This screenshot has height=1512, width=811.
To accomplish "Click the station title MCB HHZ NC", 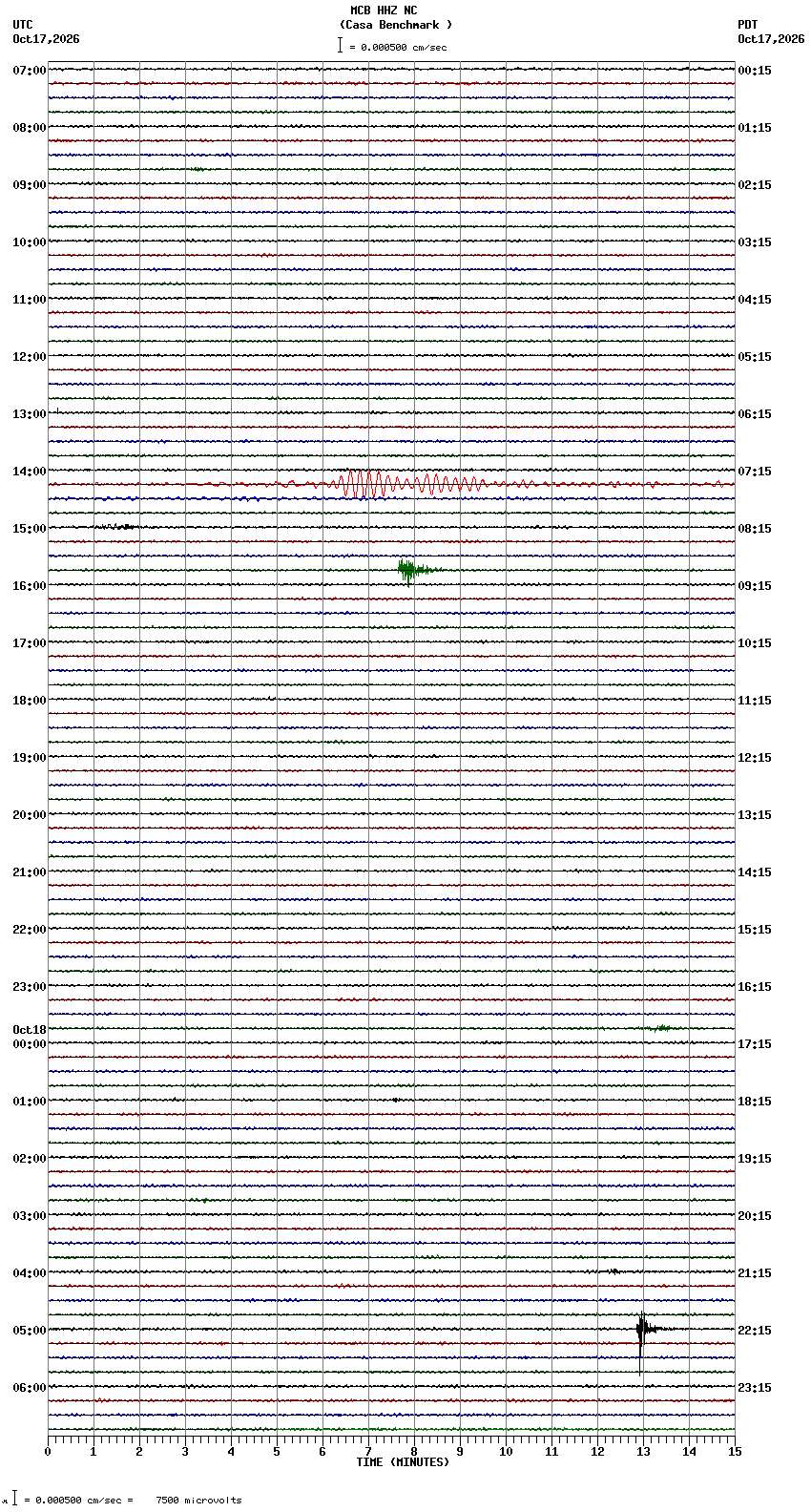I will [384, 10].
